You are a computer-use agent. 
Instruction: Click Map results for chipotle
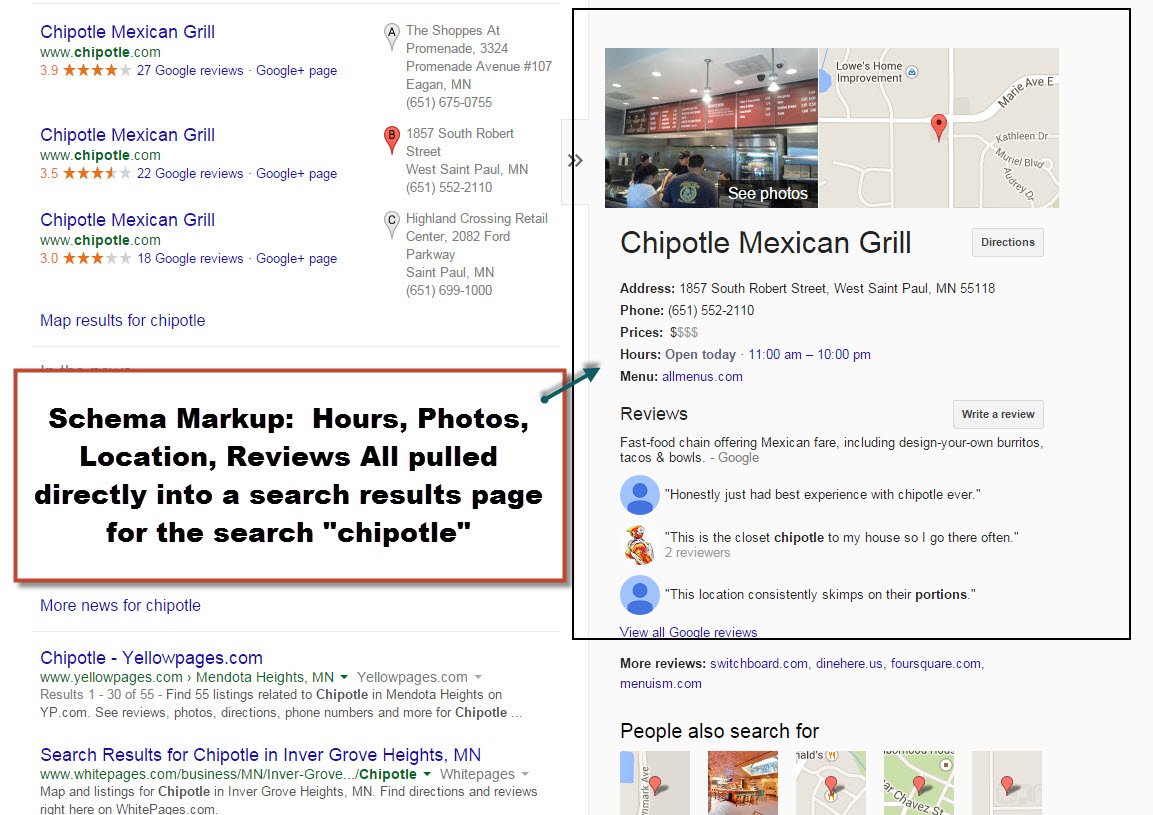tap(123, 321)
